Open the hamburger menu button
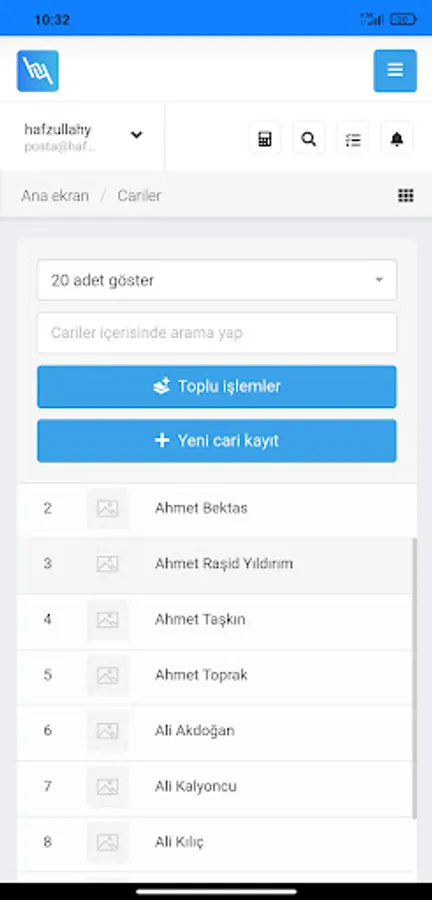 click(395, 71)
